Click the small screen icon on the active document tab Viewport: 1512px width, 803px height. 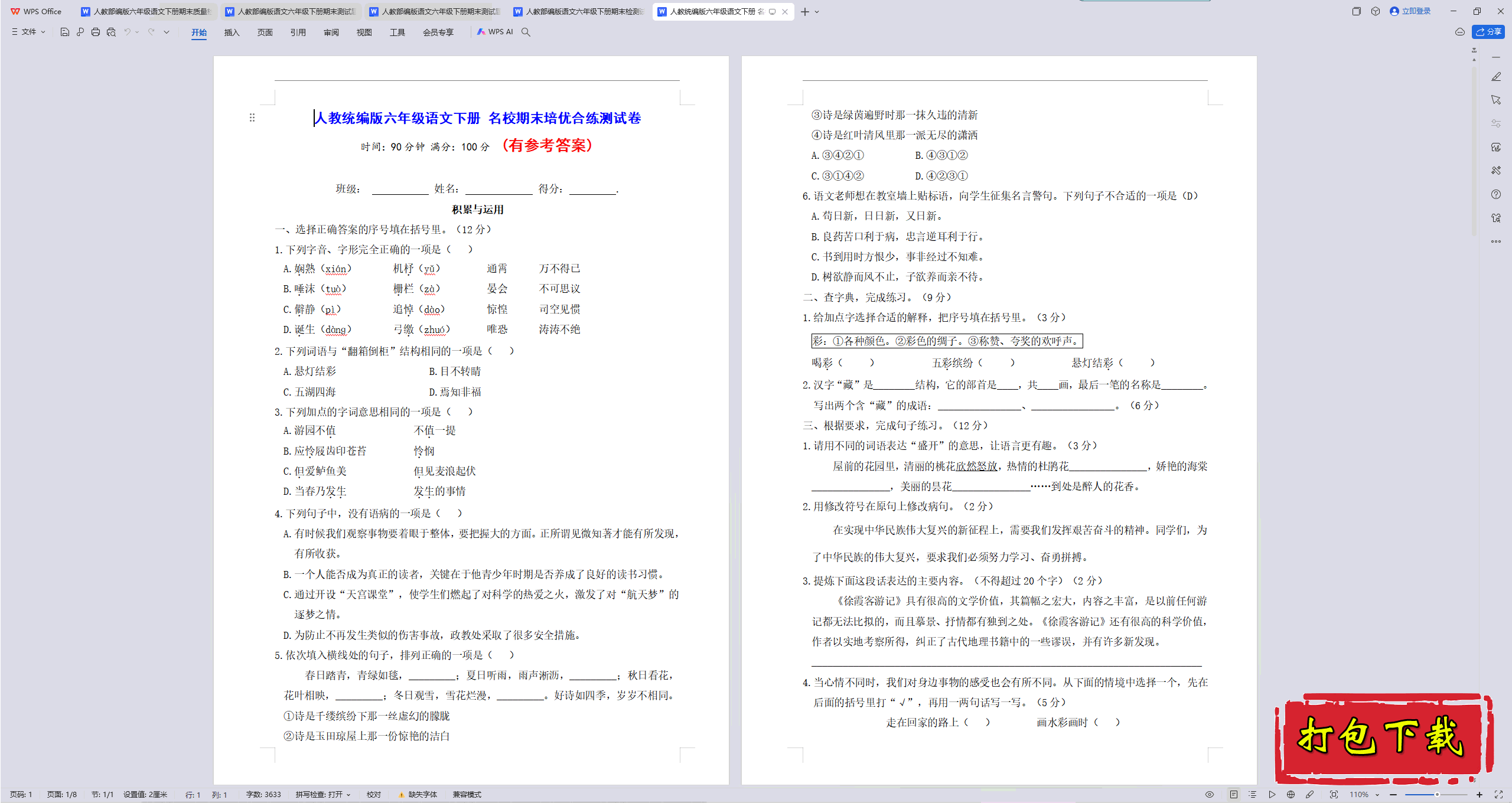click(x=772, y=12)
